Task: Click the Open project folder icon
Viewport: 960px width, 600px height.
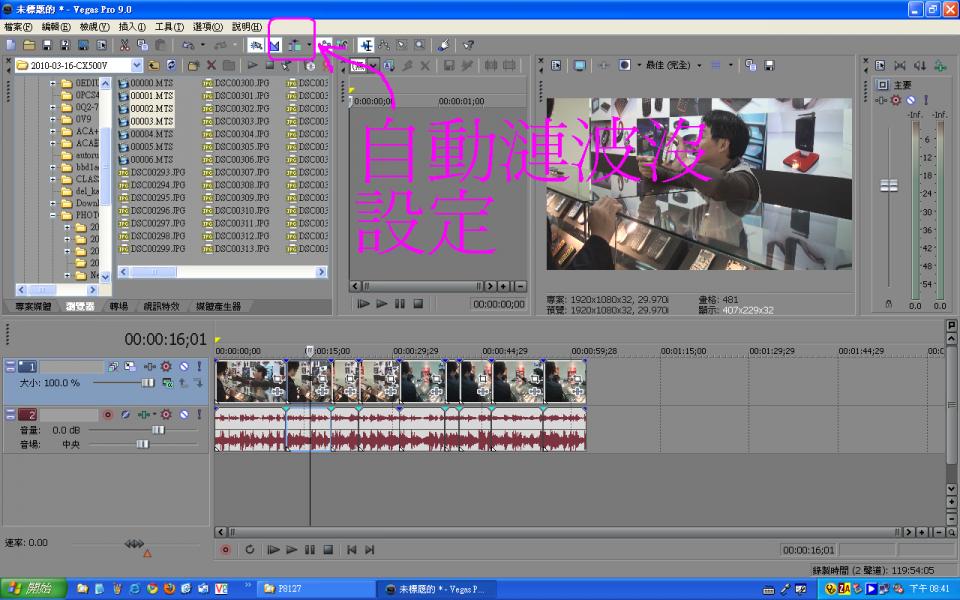Action: 29,45
